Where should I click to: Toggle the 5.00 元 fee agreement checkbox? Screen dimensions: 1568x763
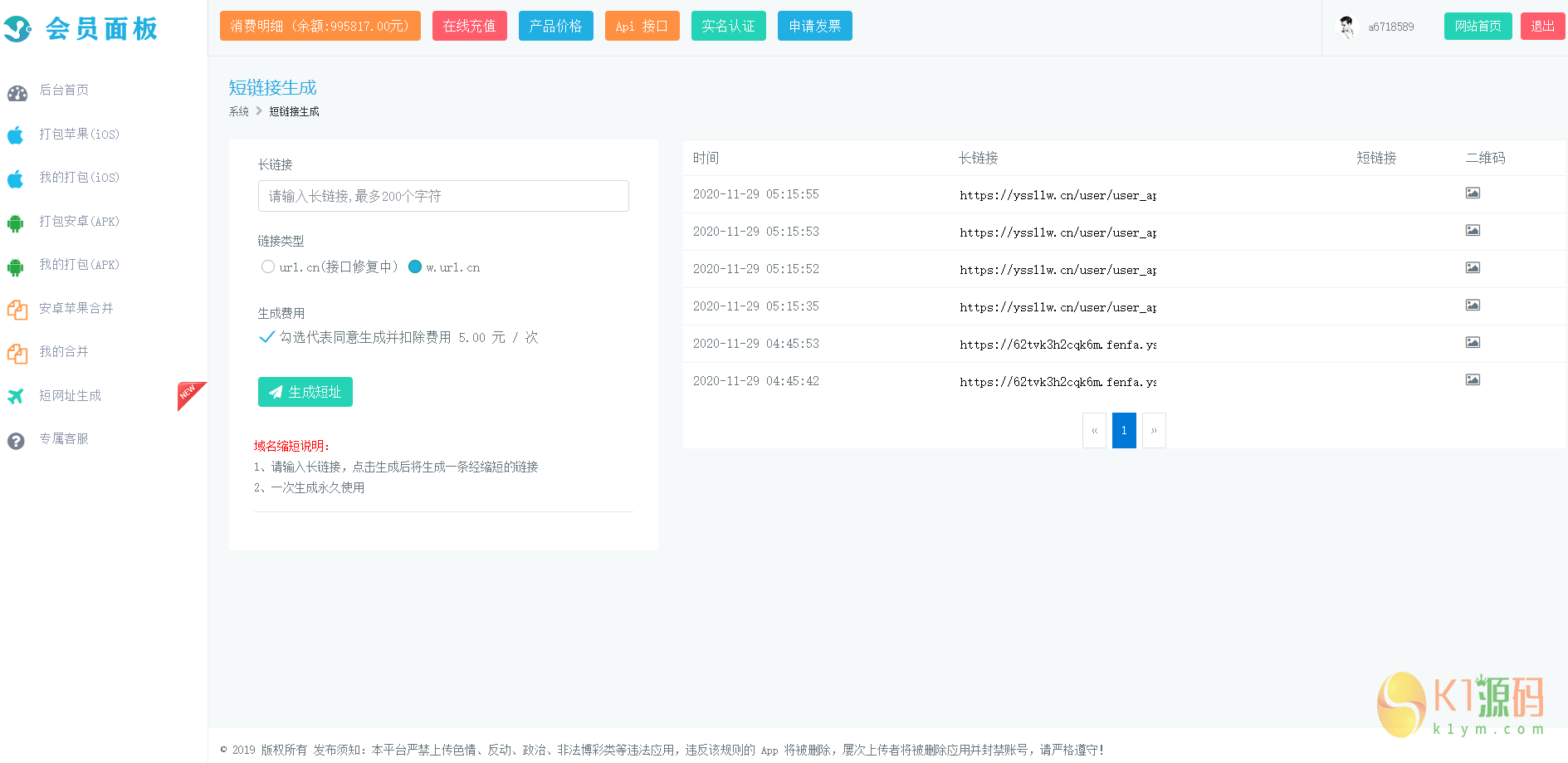pos(266,337)
